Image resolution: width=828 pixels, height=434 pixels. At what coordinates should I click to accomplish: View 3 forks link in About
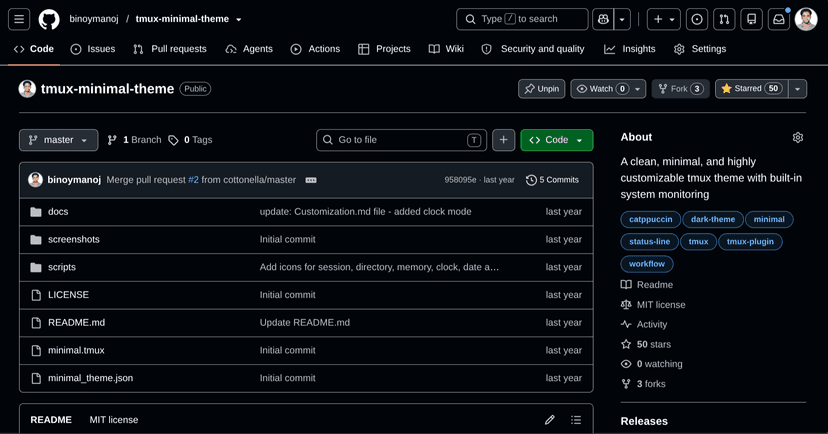coord(643,384)
